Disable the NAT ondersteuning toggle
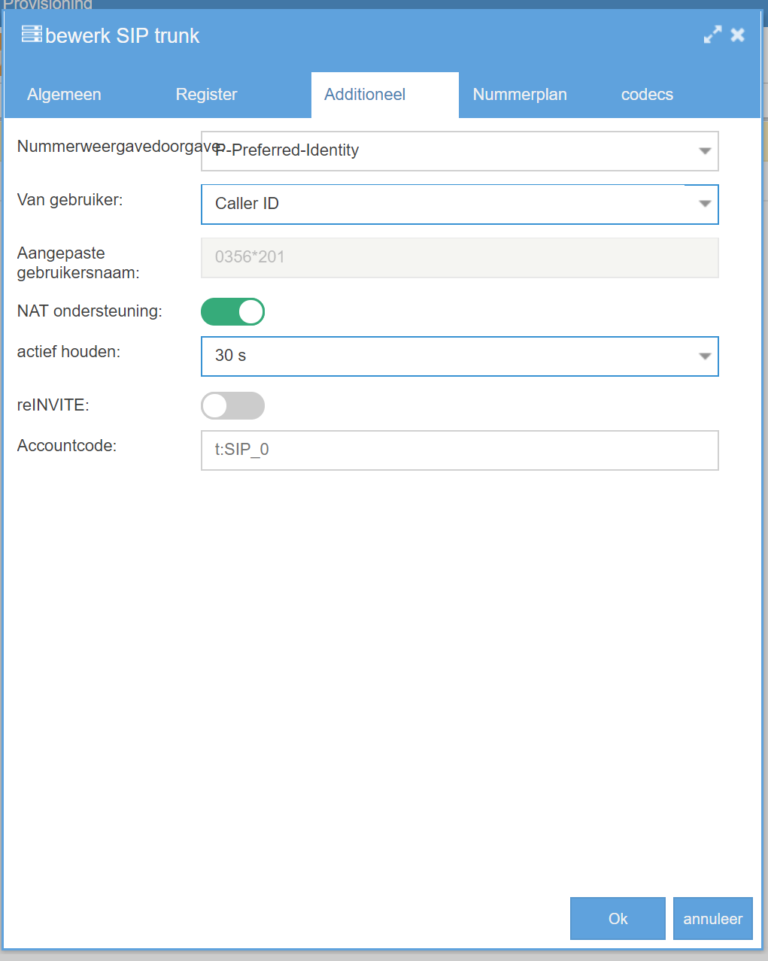Viewport: 768px width, 961px height. pyautogui.click(x=233, y=312)
